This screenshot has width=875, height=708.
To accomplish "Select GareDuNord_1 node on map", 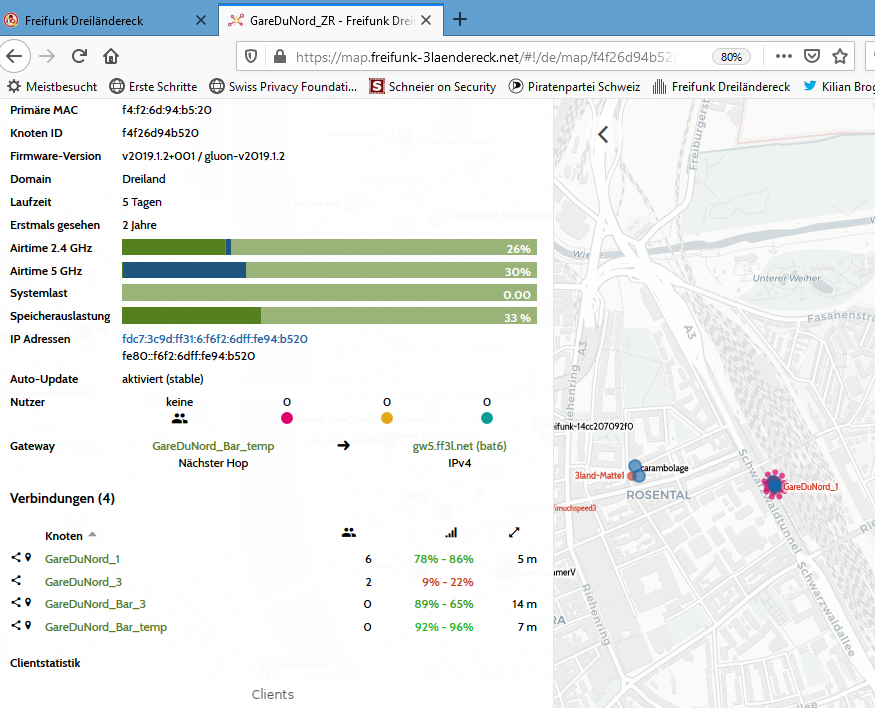I will point(774,485).
